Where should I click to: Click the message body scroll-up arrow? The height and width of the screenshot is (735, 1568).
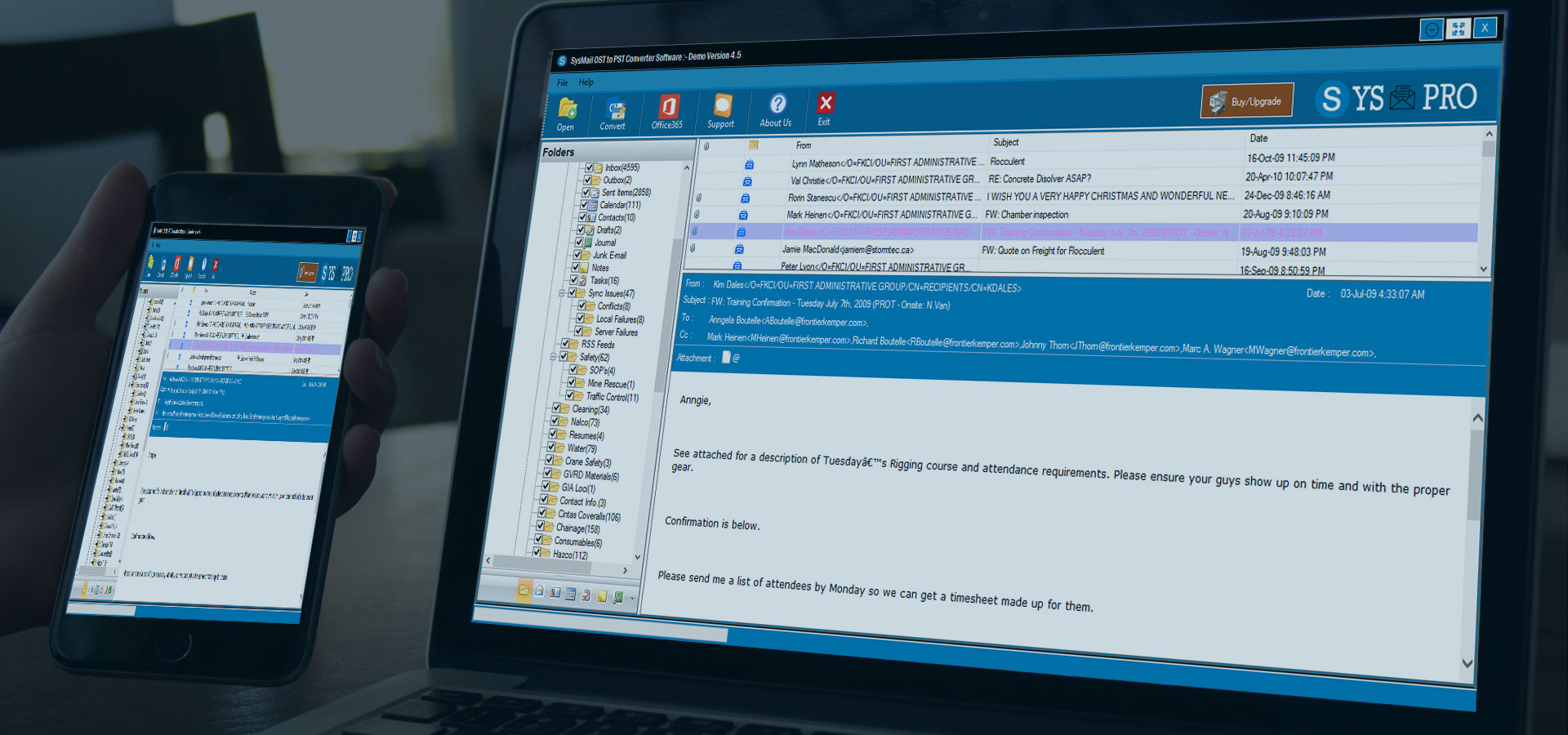click(1477, 418)
